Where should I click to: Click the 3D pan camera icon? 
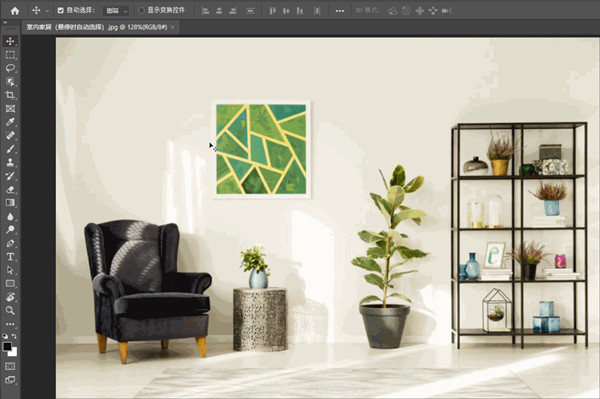click(419, 11)
